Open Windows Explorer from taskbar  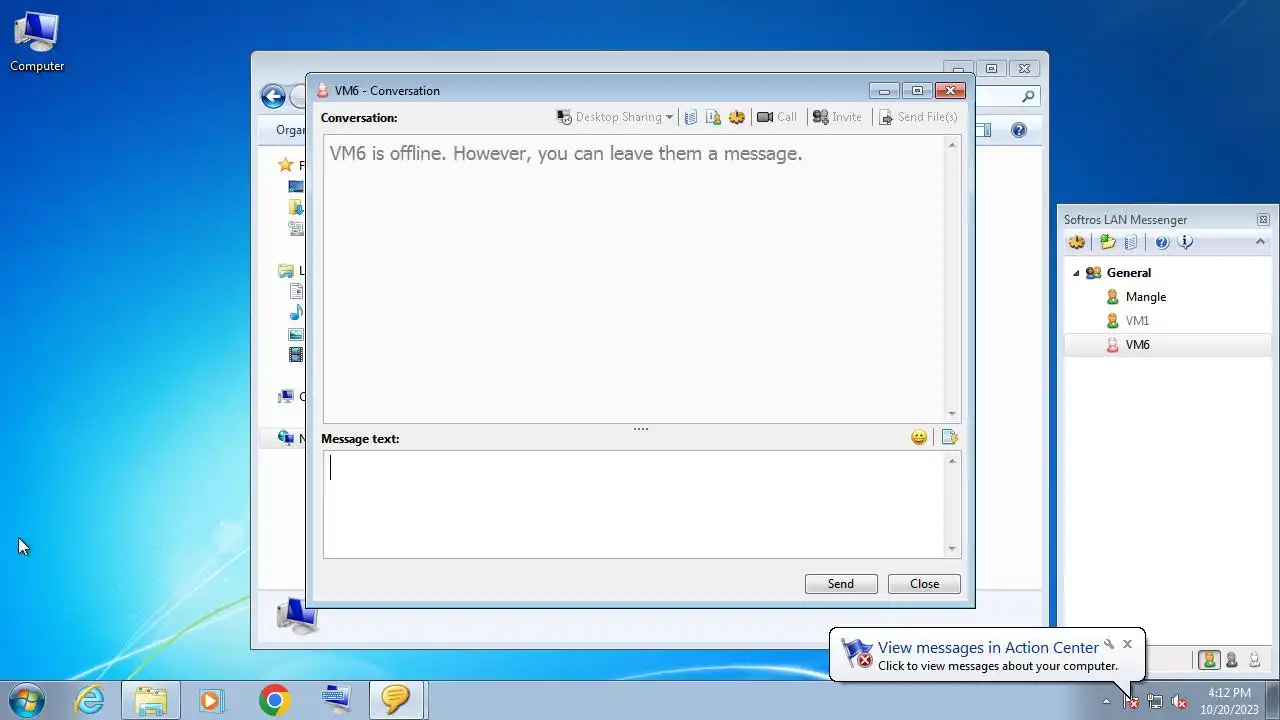[x=151, y=700]
